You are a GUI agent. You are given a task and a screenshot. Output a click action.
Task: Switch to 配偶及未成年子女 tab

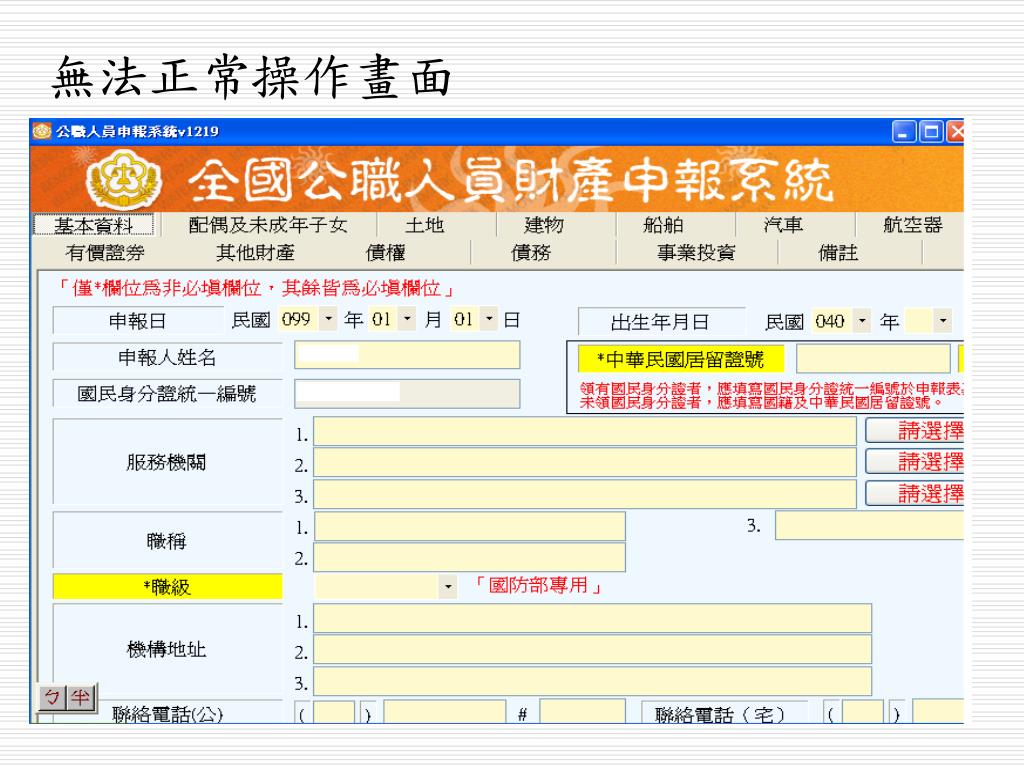(267, 225)
